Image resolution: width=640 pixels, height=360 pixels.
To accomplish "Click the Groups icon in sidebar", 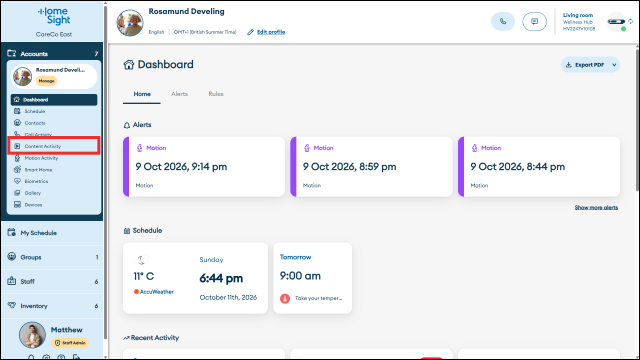I will 11,257.
